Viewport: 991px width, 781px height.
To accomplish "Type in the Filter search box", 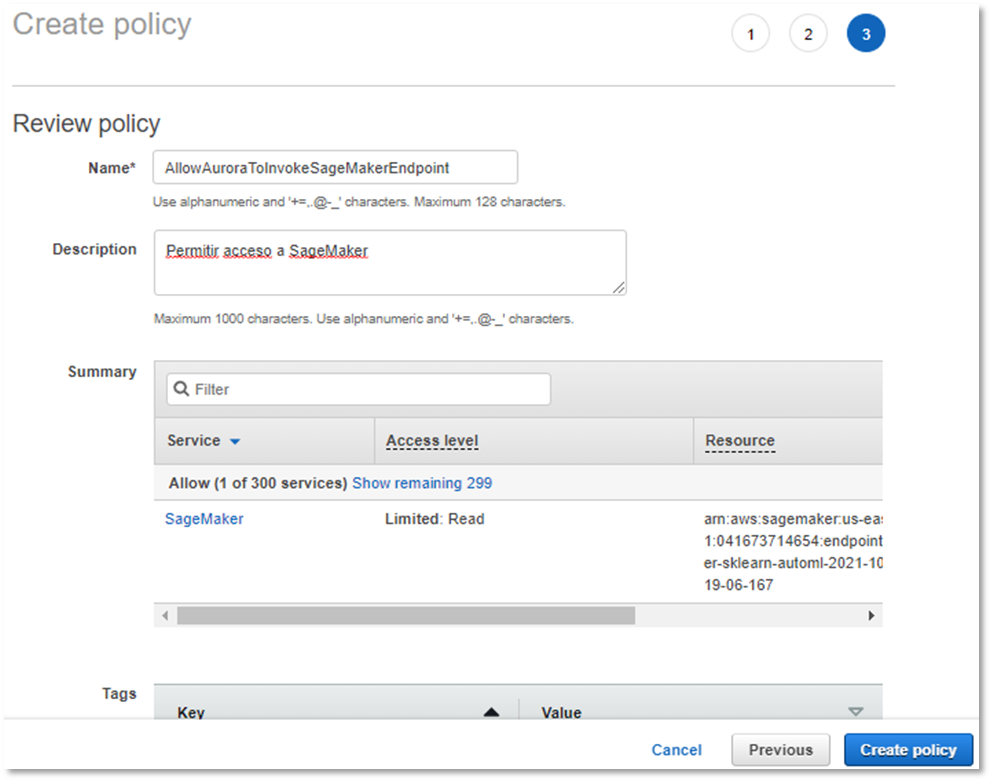I will [370, 389].
